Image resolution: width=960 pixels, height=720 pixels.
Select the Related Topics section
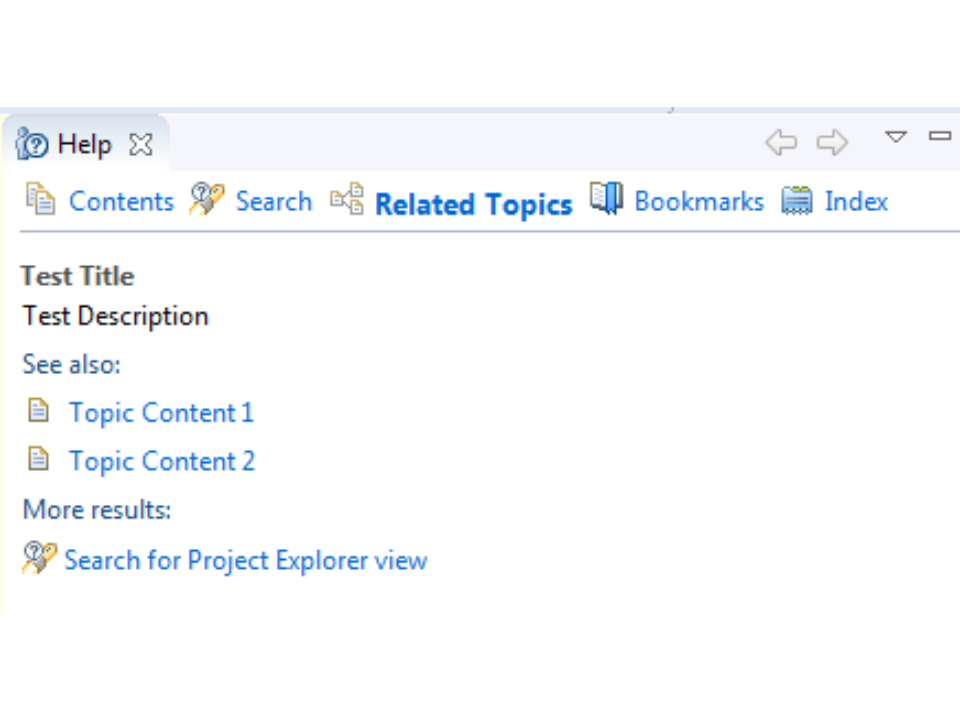click(473, 204)
